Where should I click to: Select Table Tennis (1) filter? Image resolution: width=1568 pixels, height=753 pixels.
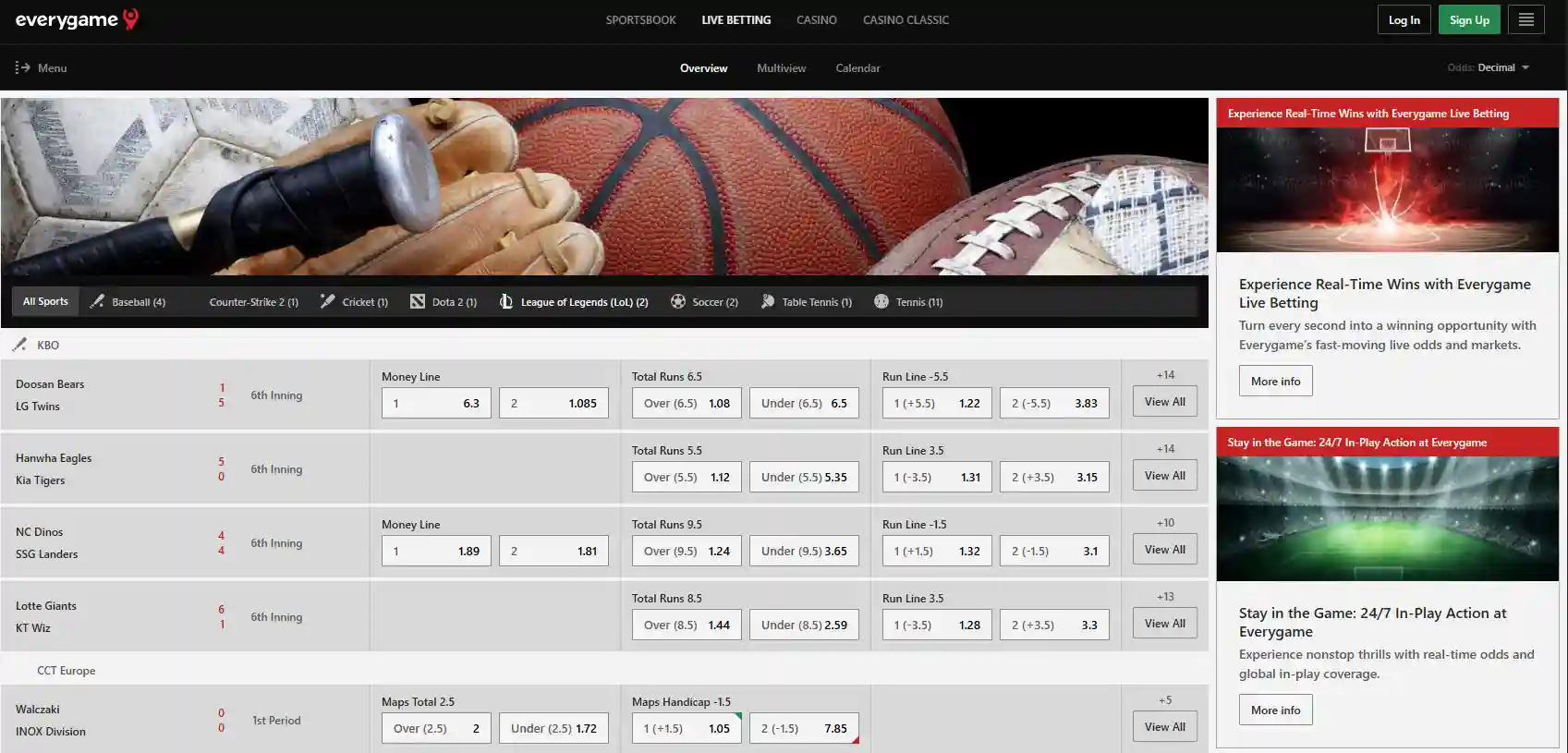(x=806, y=302)
